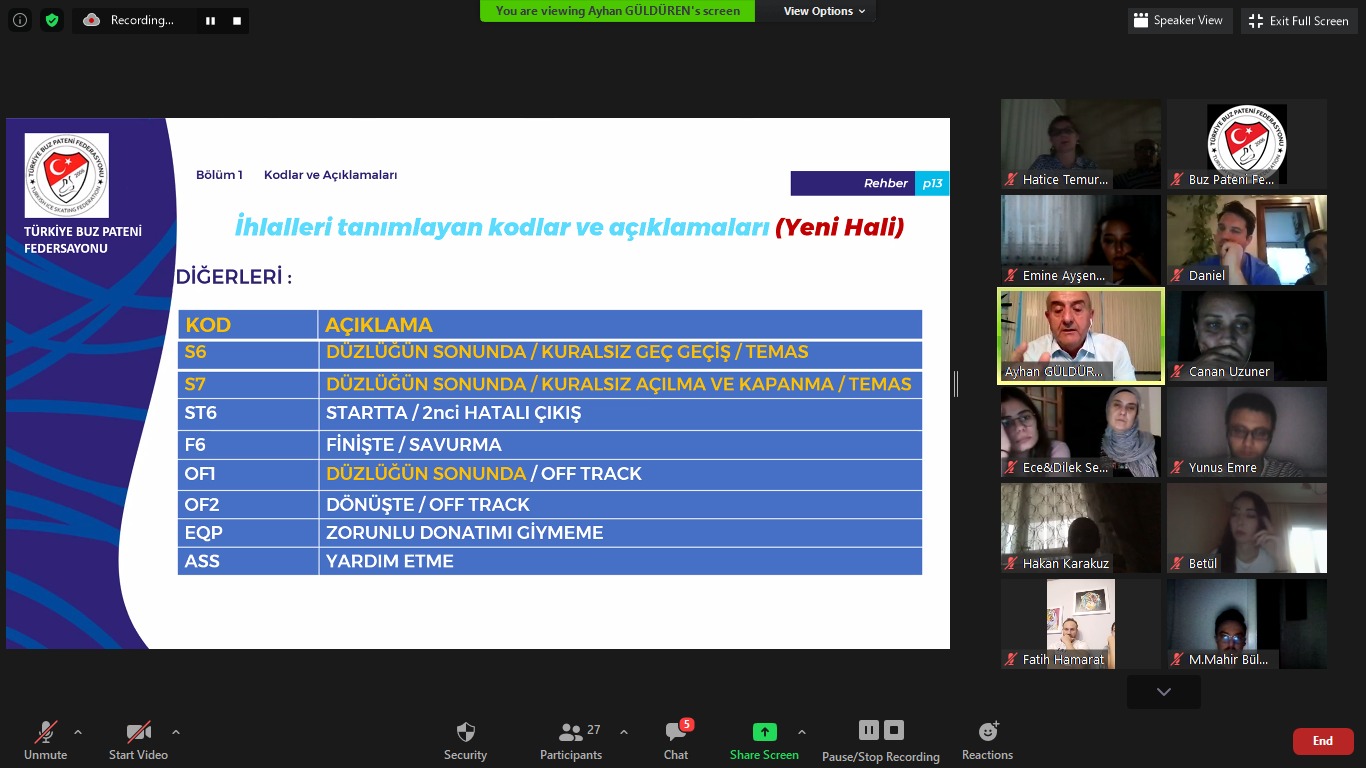Screen dimensions: 1366x768
Task: Click the green encryption shield icon
Action: coord(52,20)
